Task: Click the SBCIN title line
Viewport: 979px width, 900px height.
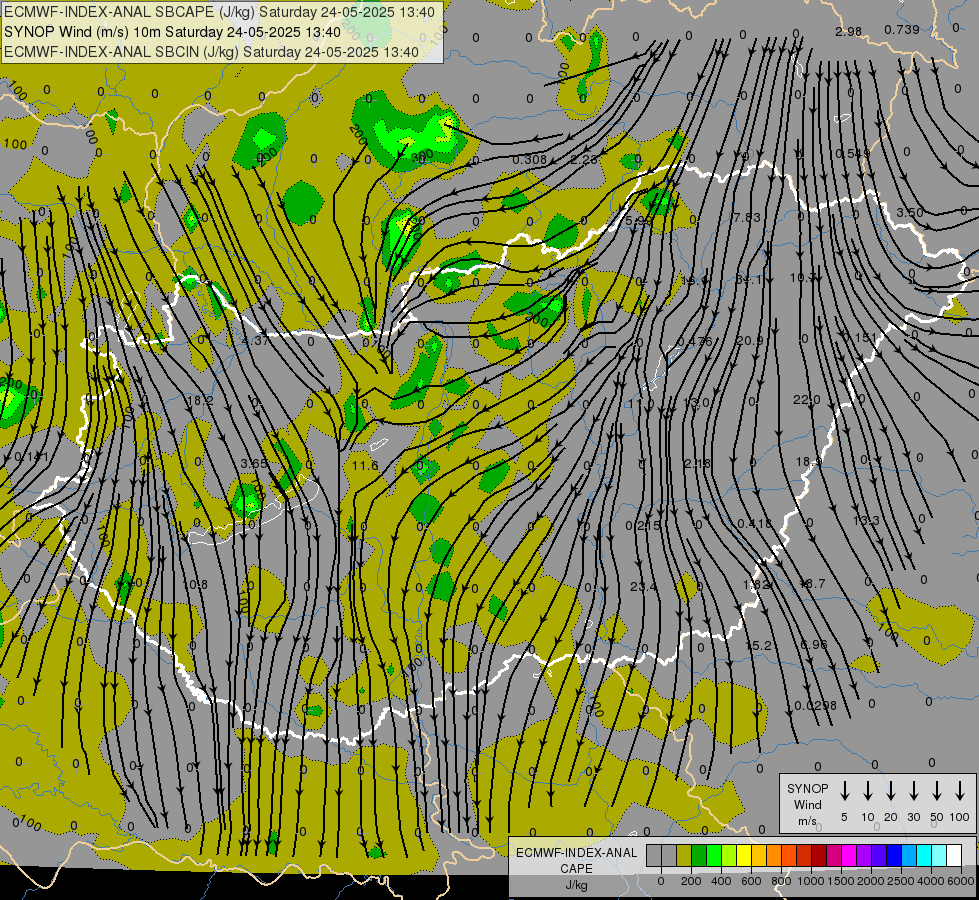Action: [x=211, y=52]
